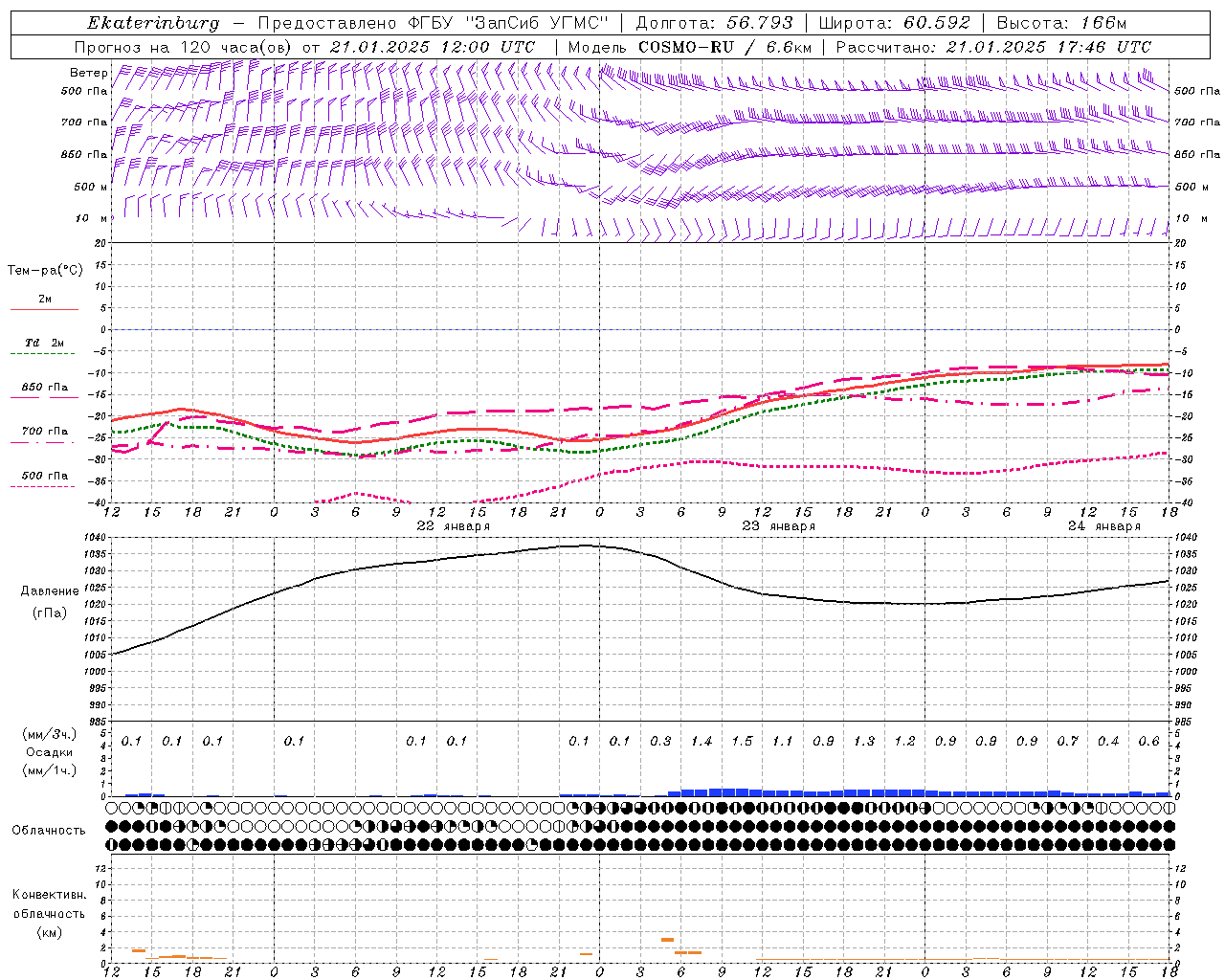This screenshot has height=980, width=1225.
Task: Select the Высота: 166м field
Action: point(1061,23)
